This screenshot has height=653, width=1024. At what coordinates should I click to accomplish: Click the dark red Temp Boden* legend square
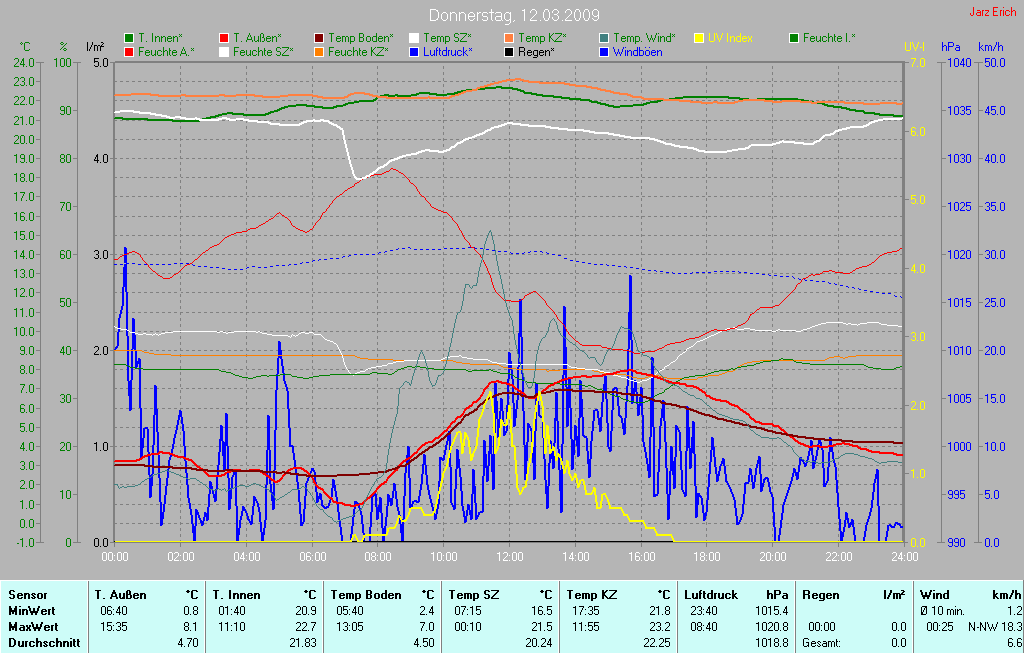319,39
